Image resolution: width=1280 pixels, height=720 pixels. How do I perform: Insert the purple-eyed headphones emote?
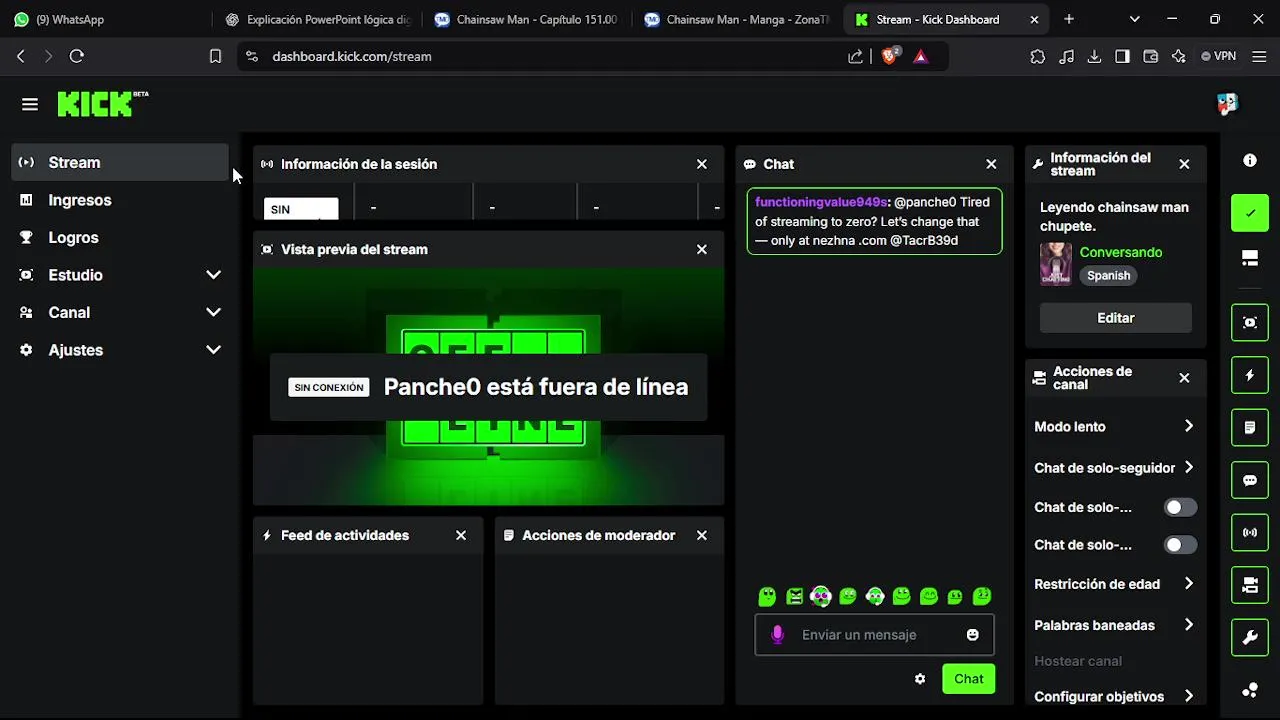821,596
